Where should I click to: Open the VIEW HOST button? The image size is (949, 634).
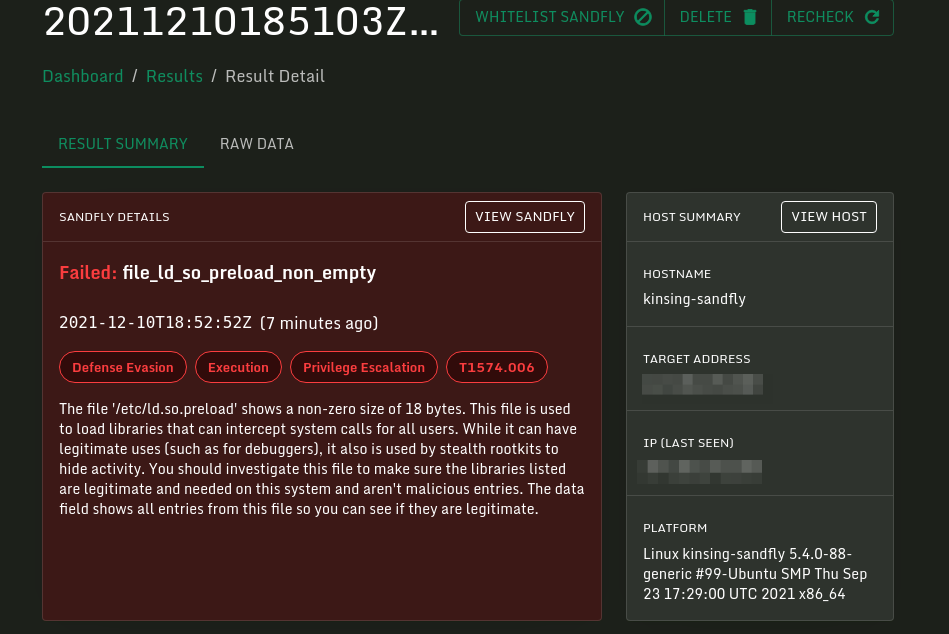829,217
